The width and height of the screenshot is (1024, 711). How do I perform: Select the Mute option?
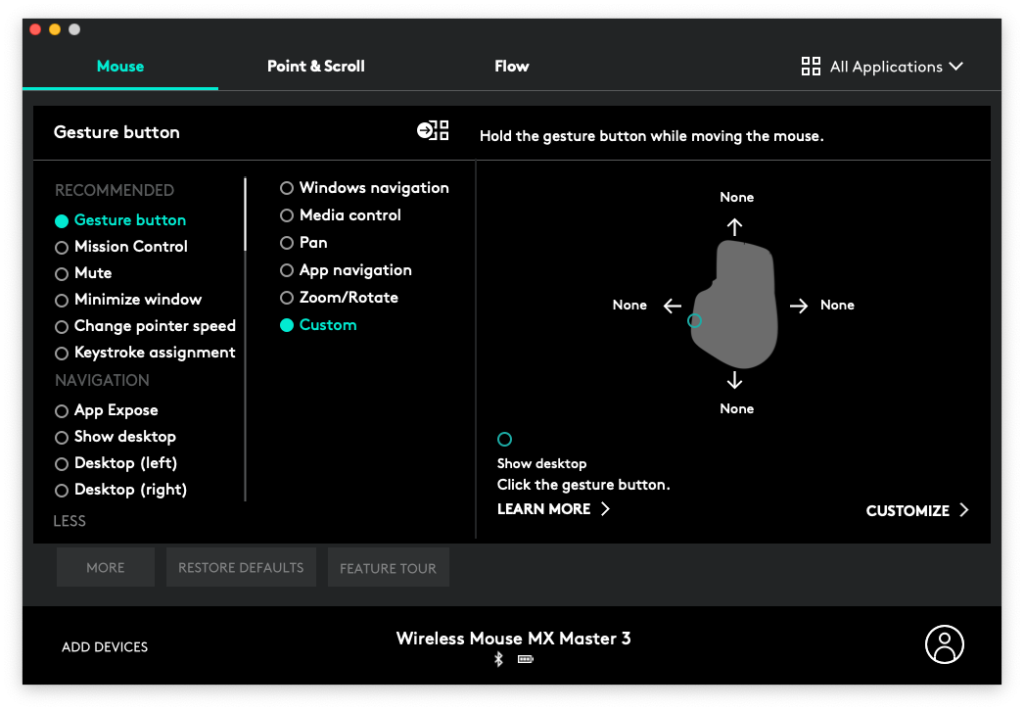84,273
